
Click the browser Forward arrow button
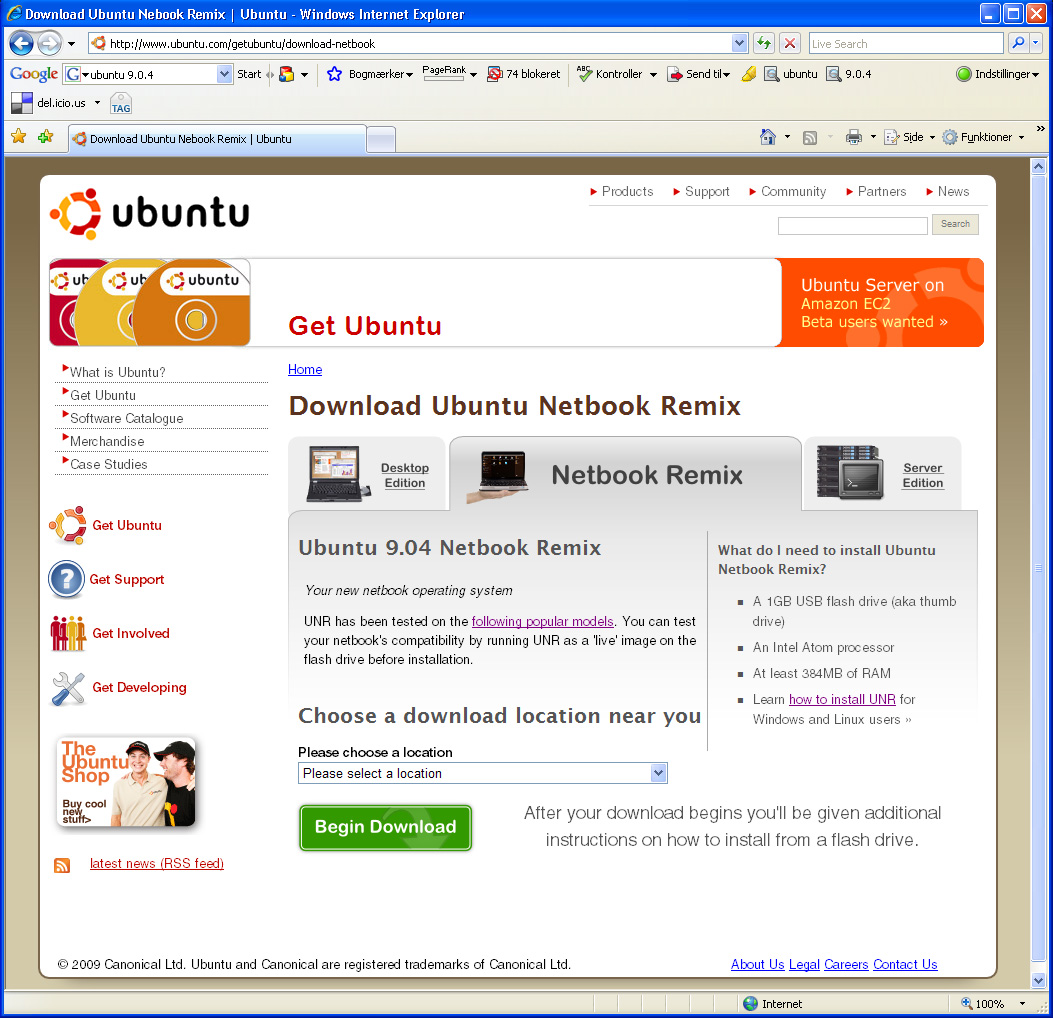(x=49, y=44)
